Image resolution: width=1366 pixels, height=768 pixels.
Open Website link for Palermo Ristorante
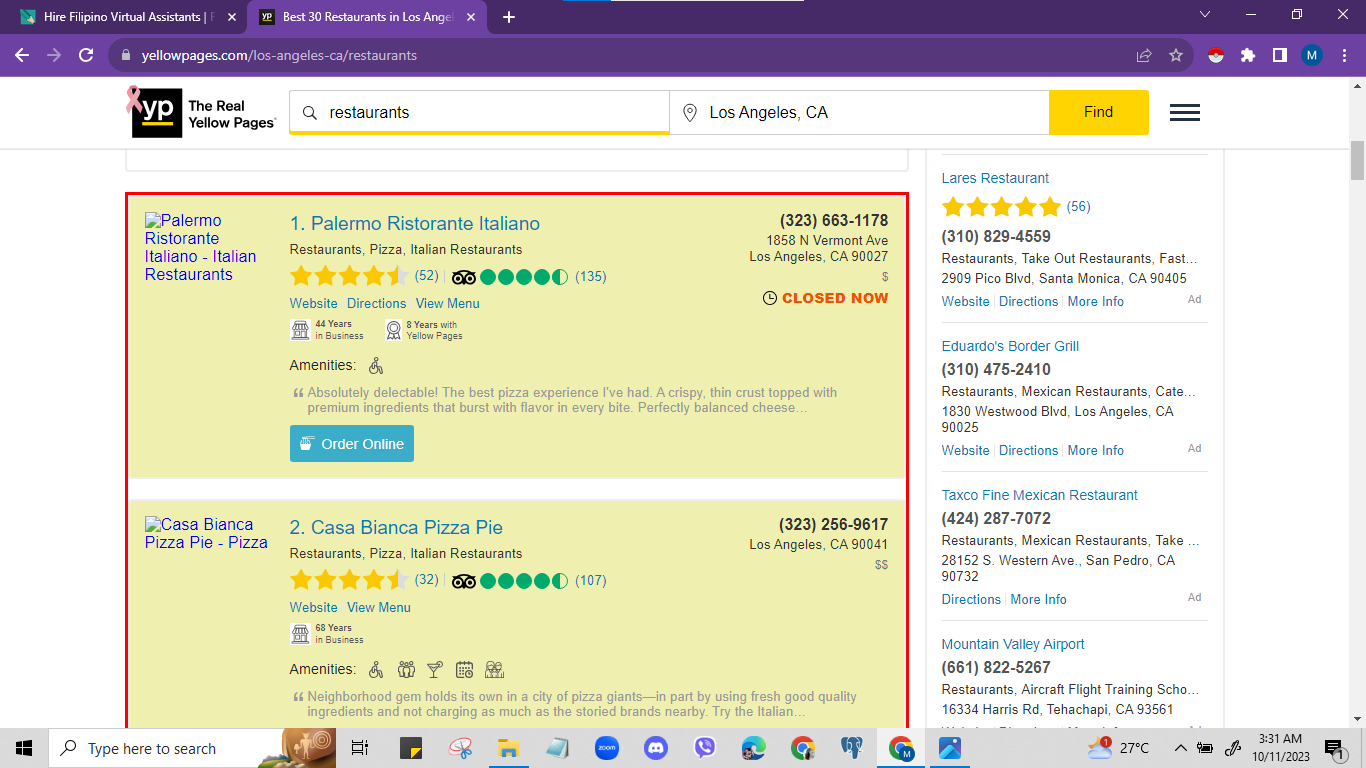tap(314, 303)
